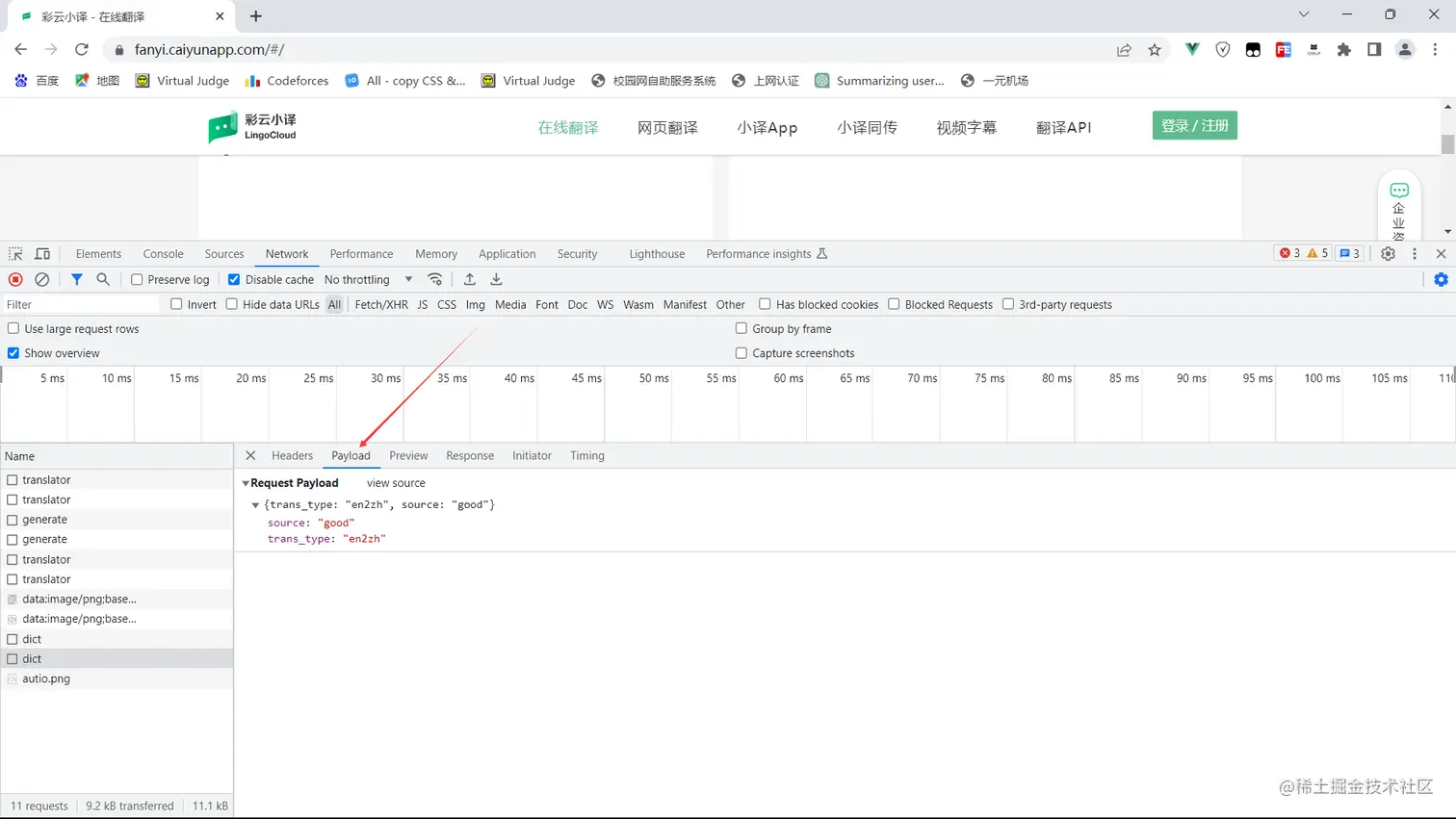Toggle the network filter funnel icon
Viewport: 1456px width, 819px height.
76,279
